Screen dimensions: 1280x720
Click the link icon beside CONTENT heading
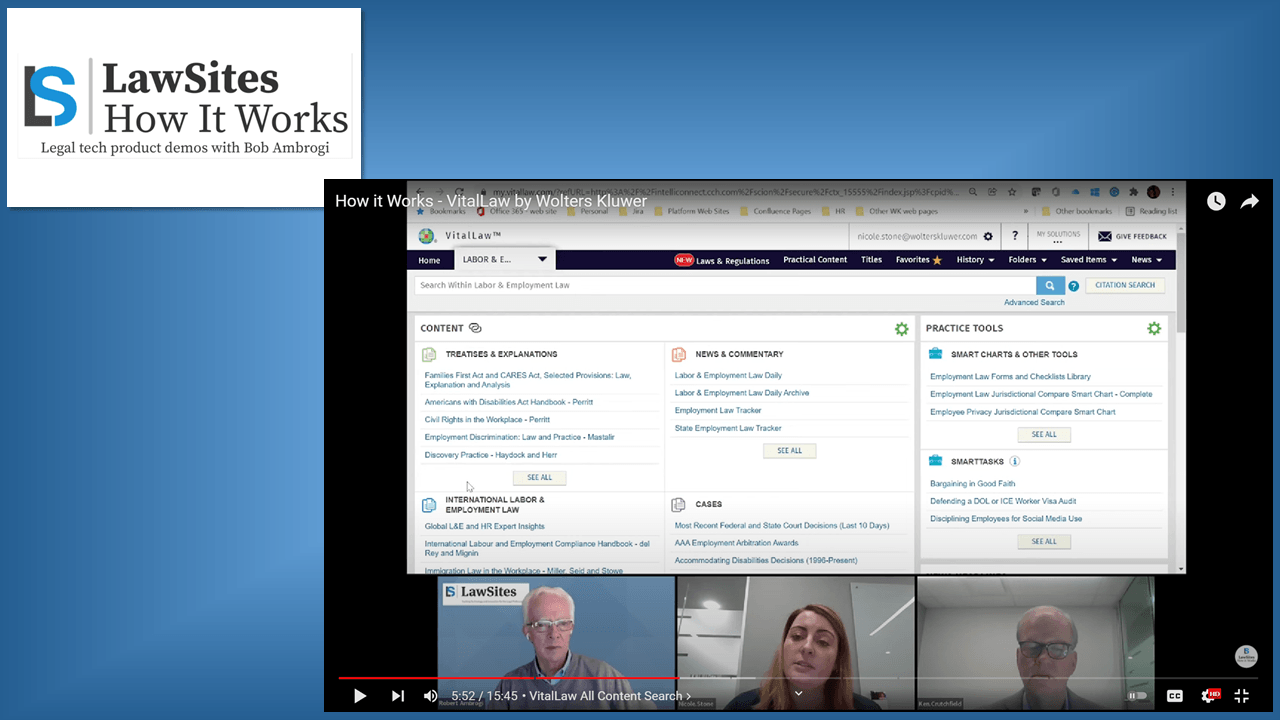[x=475, y=328]
